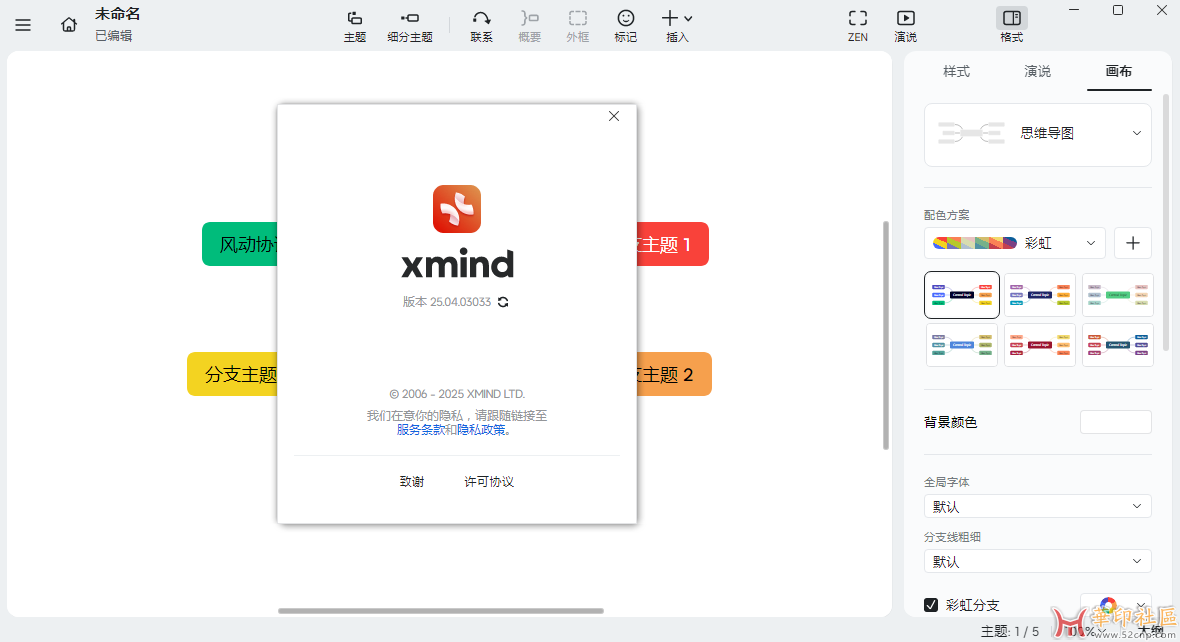Toggle the 格式 format panel
The width and height of the screenshot is (1180, 642).
click(x=1011, y=26)
